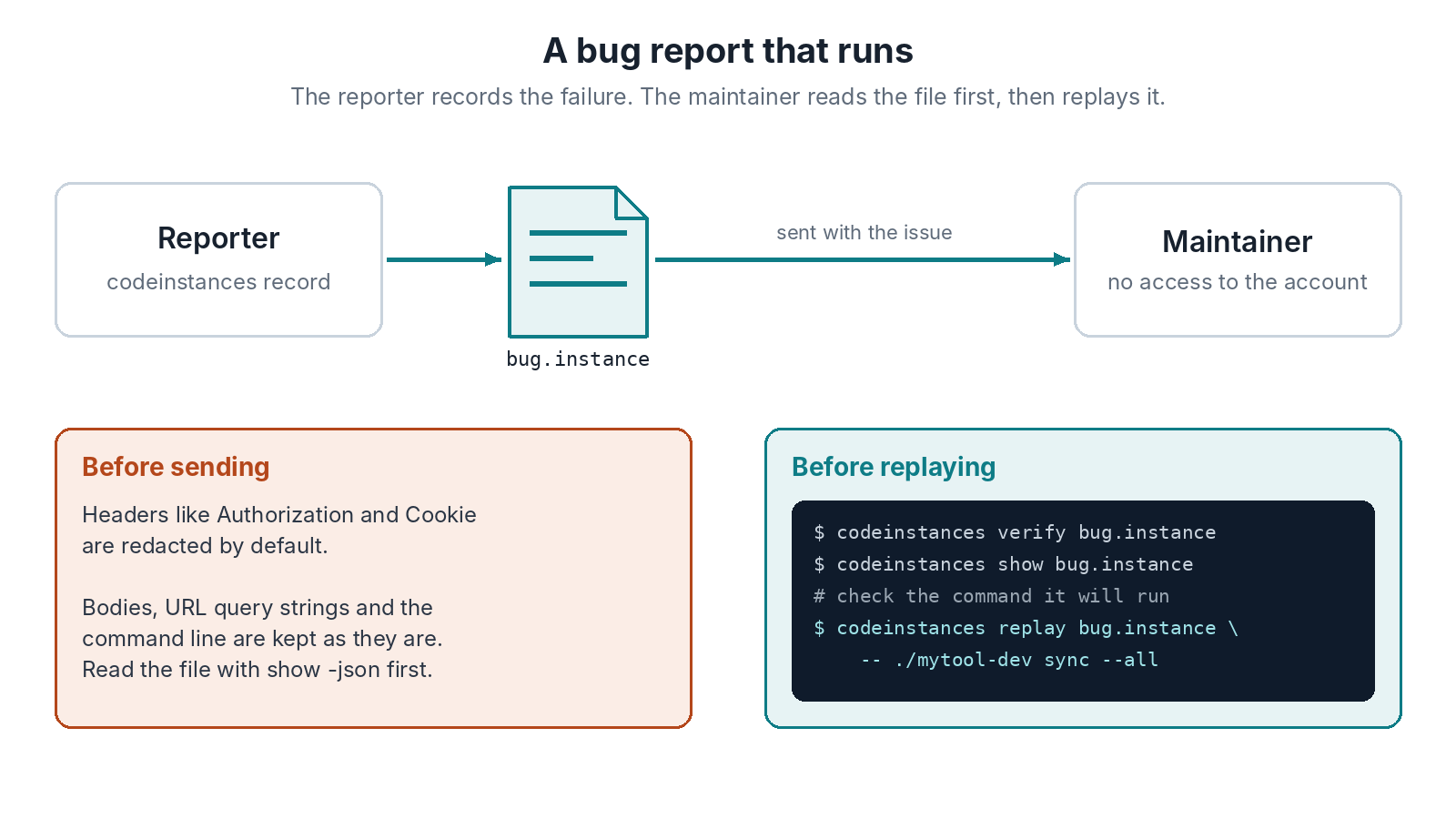Select the Maintainer box
The width and height of the screenshot is (1456, 819).
coord(1238,259)
